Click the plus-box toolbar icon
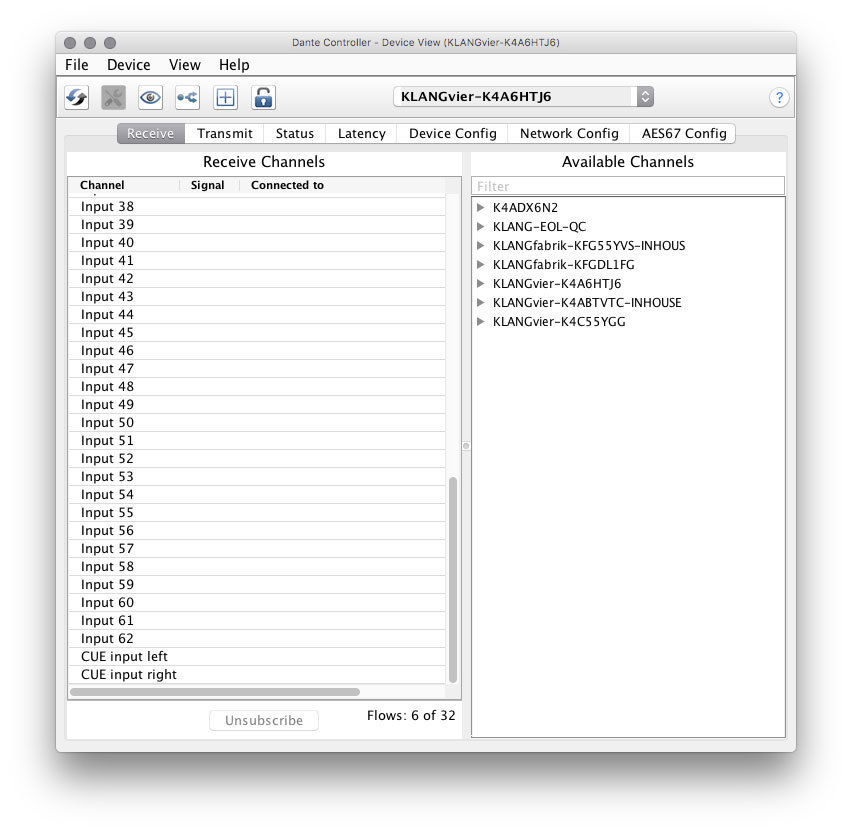 click(x=225, y=98)
